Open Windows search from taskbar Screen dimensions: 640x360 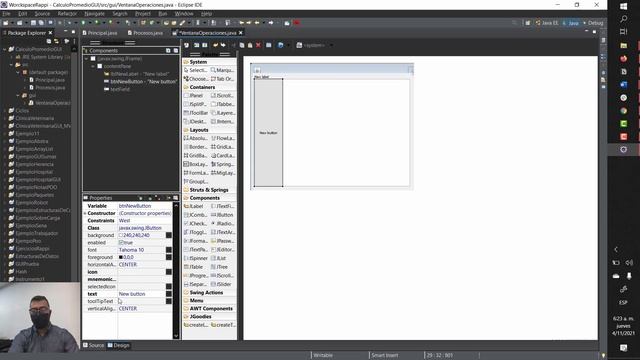pyautogui.click(x=623, y=19)
